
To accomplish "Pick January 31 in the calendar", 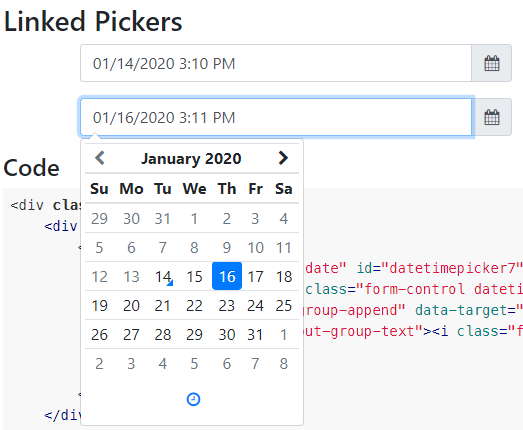I will pyautogui.click(x=255, y=334).
